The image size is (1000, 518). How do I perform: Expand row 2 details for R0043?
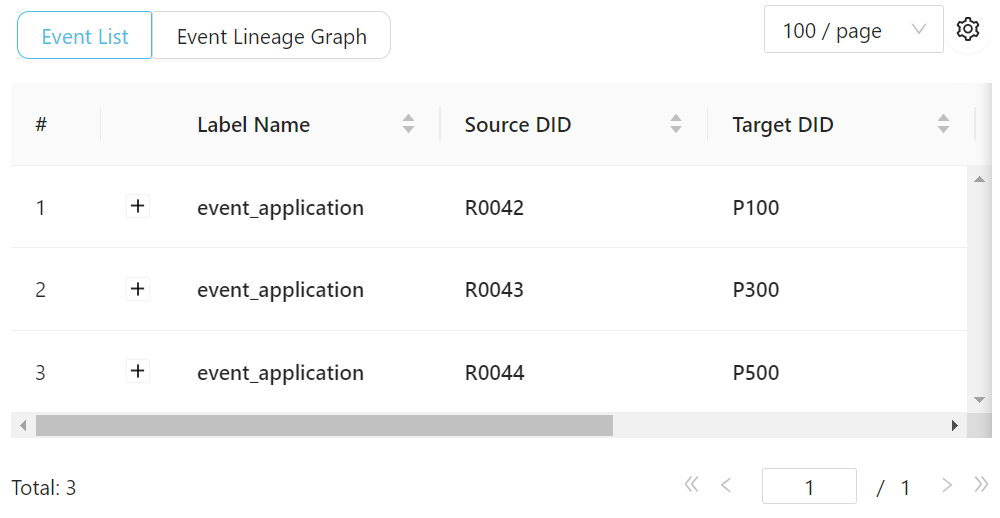pos(138,290)
